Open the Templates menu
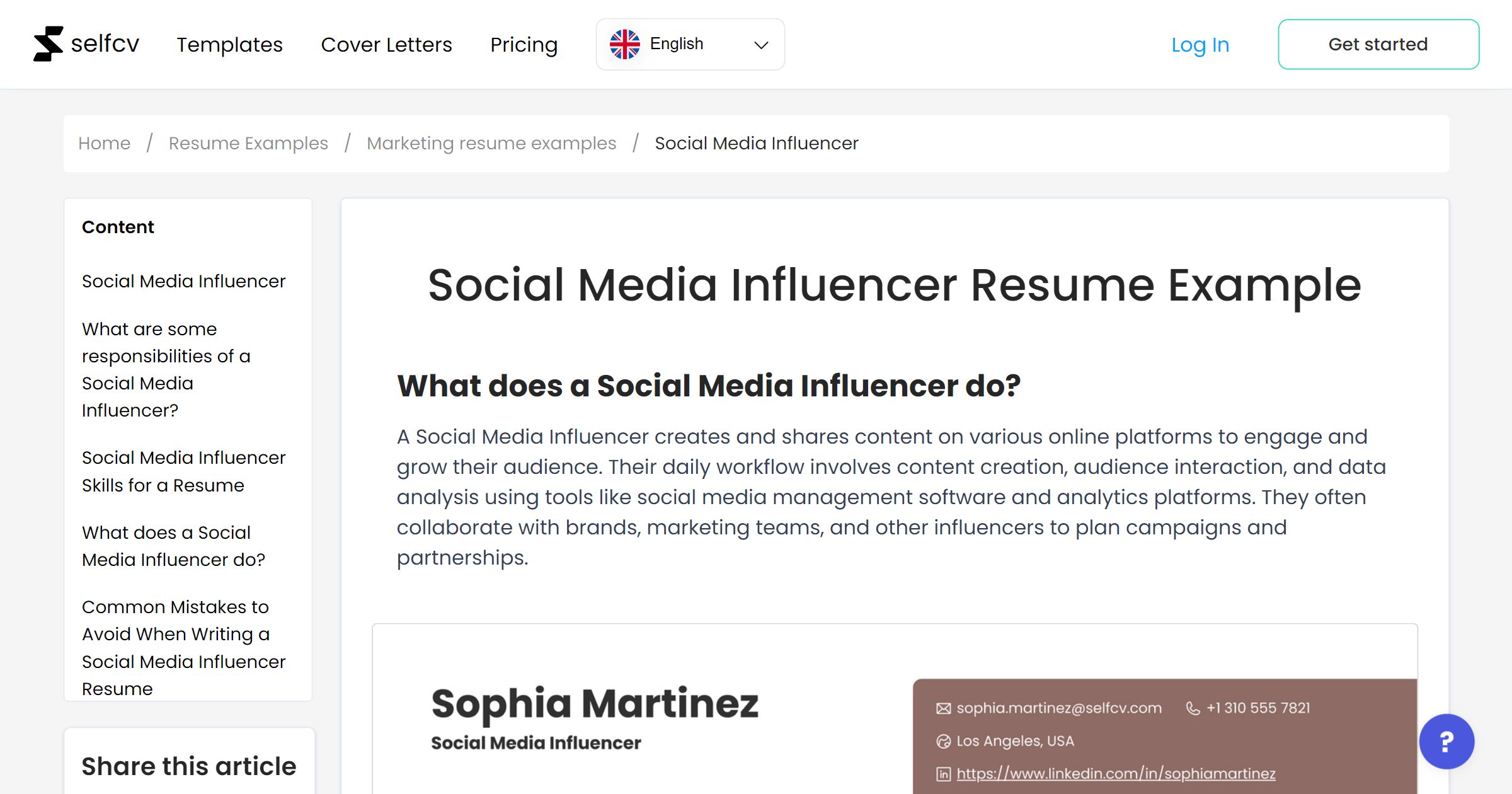 point(229,44)
